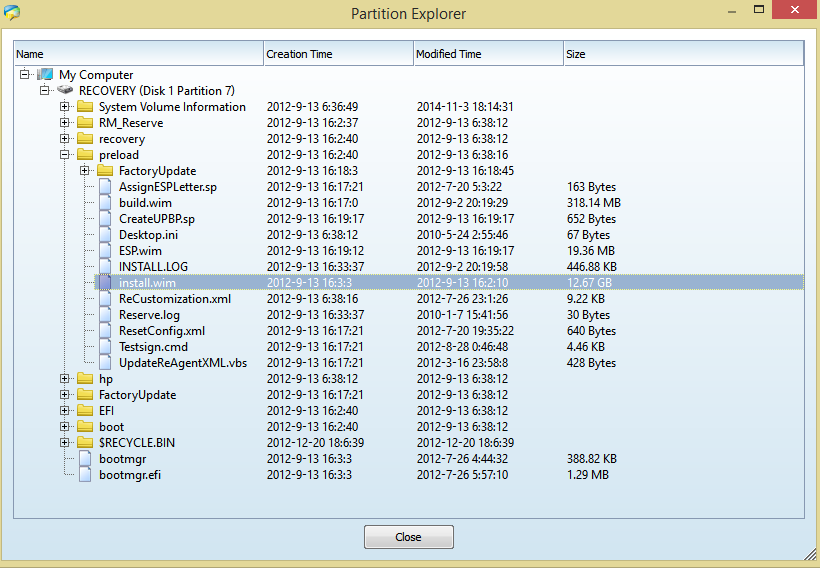
Task: Collapse the My Computer tree node
Action: point(25,74)
